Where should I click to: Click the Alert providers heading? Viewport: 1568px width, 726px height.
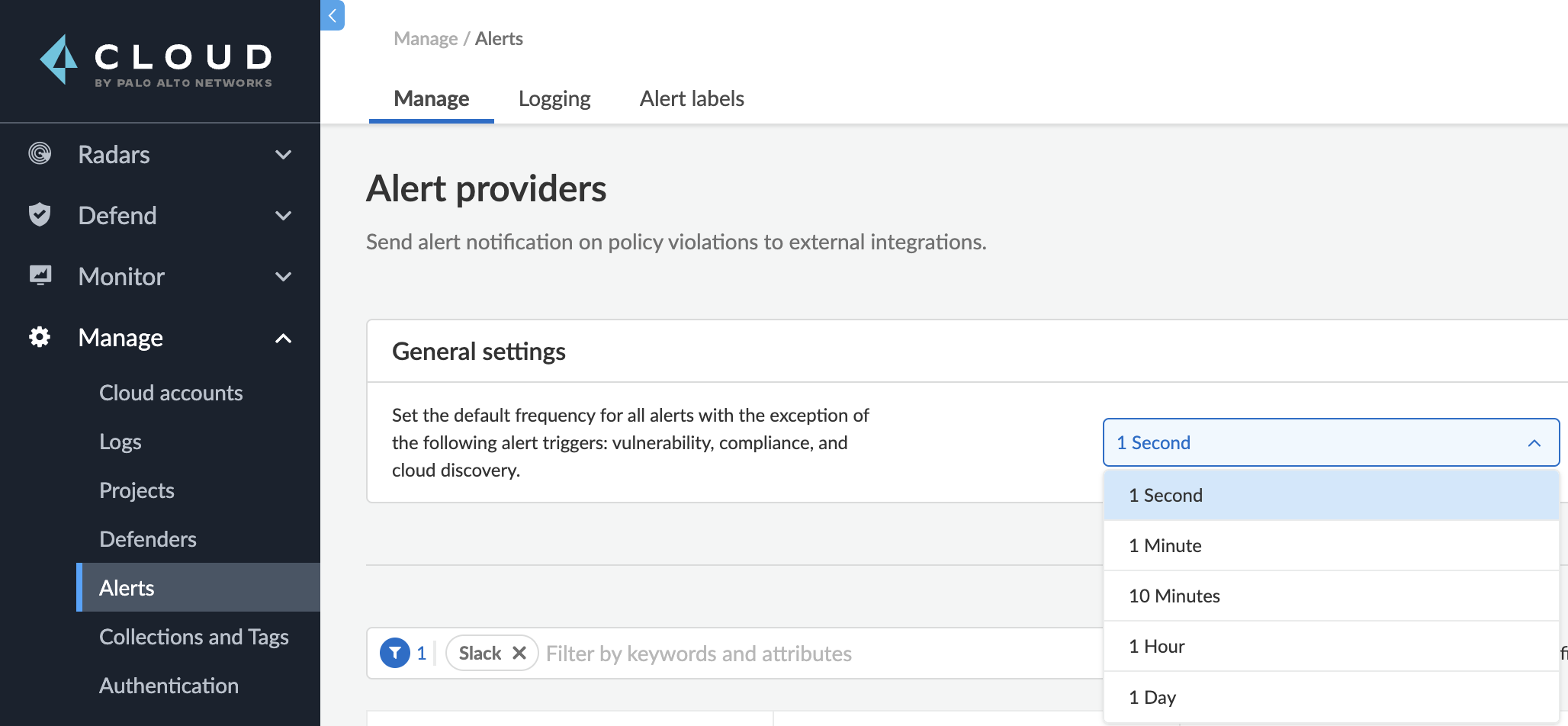(x=486, y=188)
